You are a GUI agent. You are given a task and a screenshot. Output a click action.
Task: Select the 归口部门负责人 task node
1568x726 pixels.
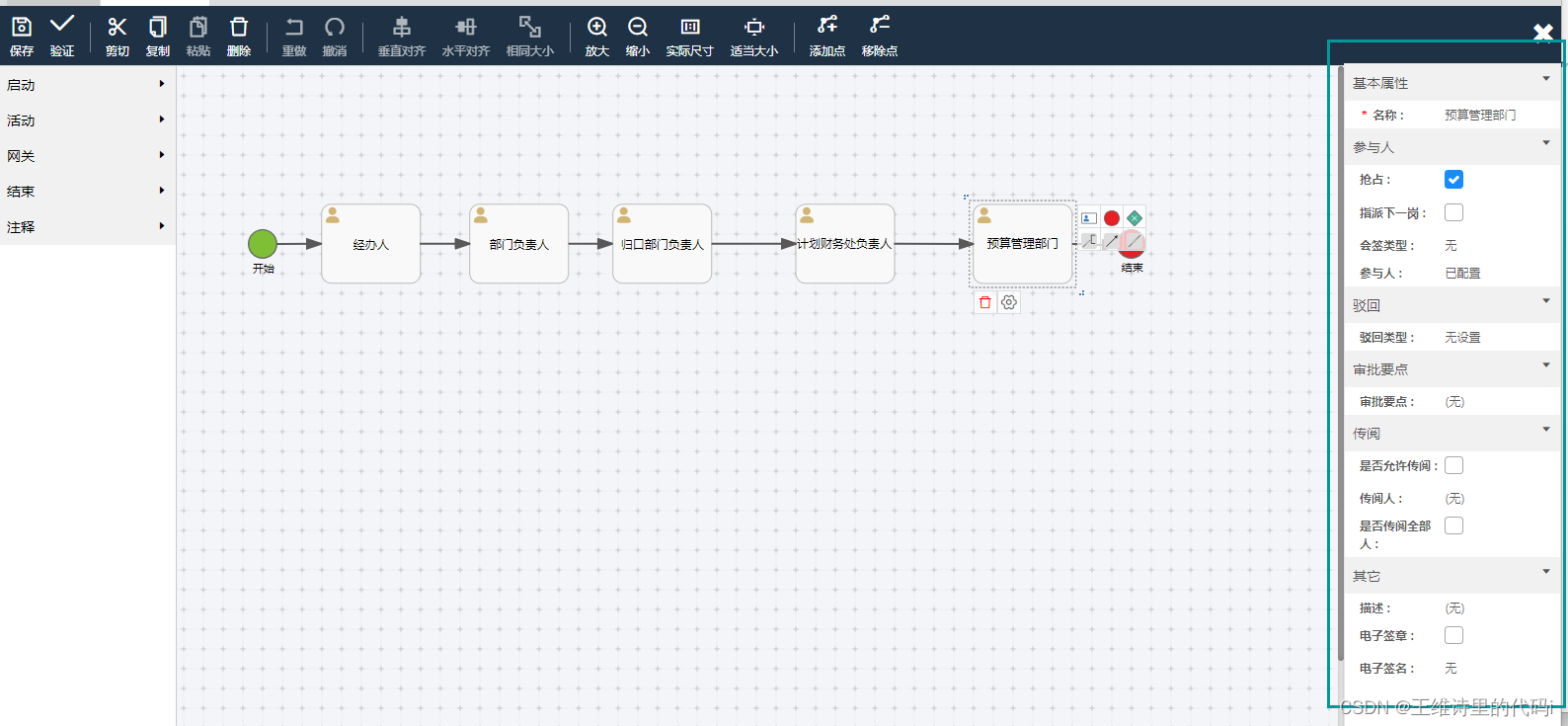click(x=663, y=244)
